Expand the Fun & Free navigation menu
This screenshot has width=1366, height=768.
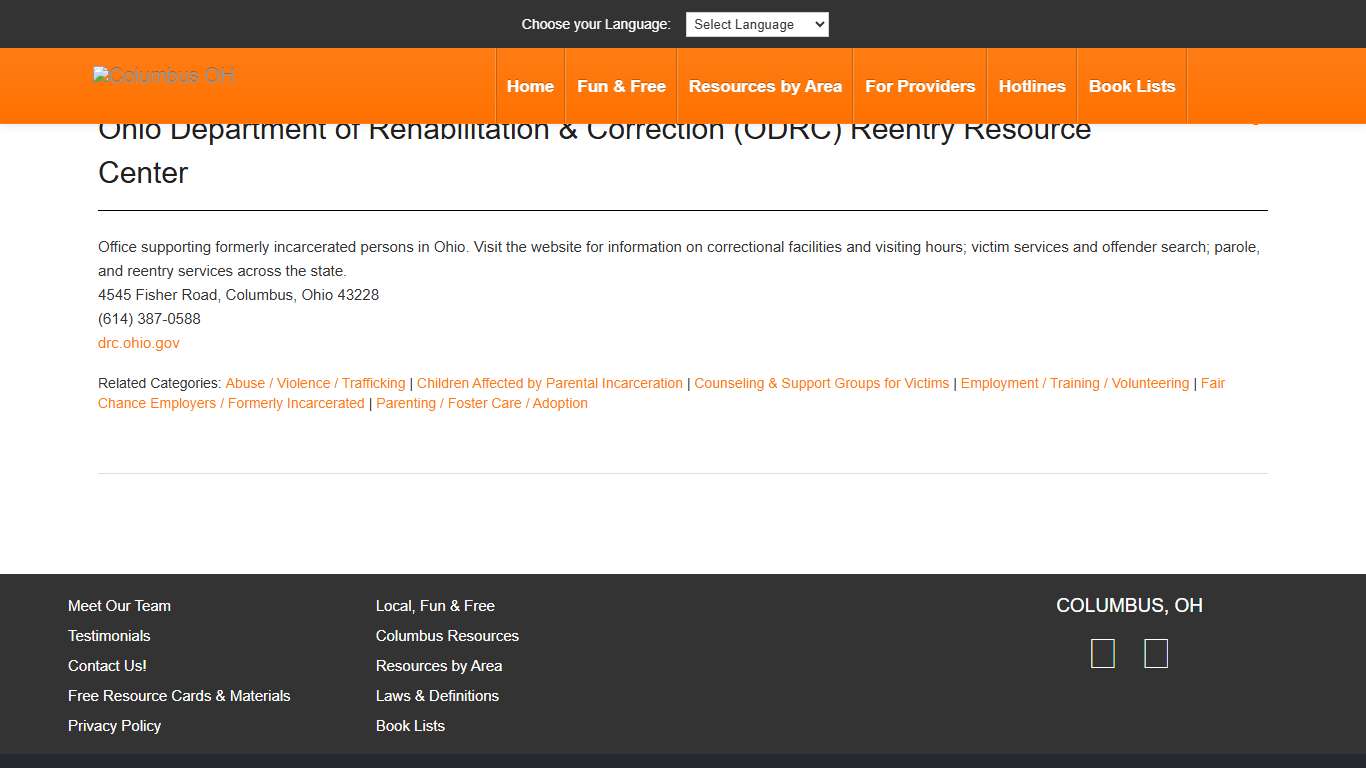point(621,86)
